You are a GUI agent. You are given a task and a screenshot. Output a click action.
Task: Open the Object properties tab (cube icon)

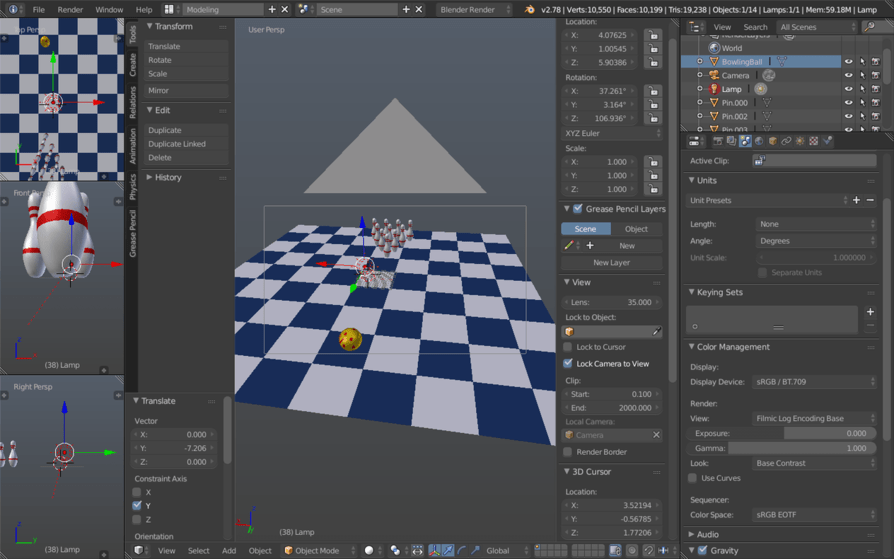(x=773, y=141)
